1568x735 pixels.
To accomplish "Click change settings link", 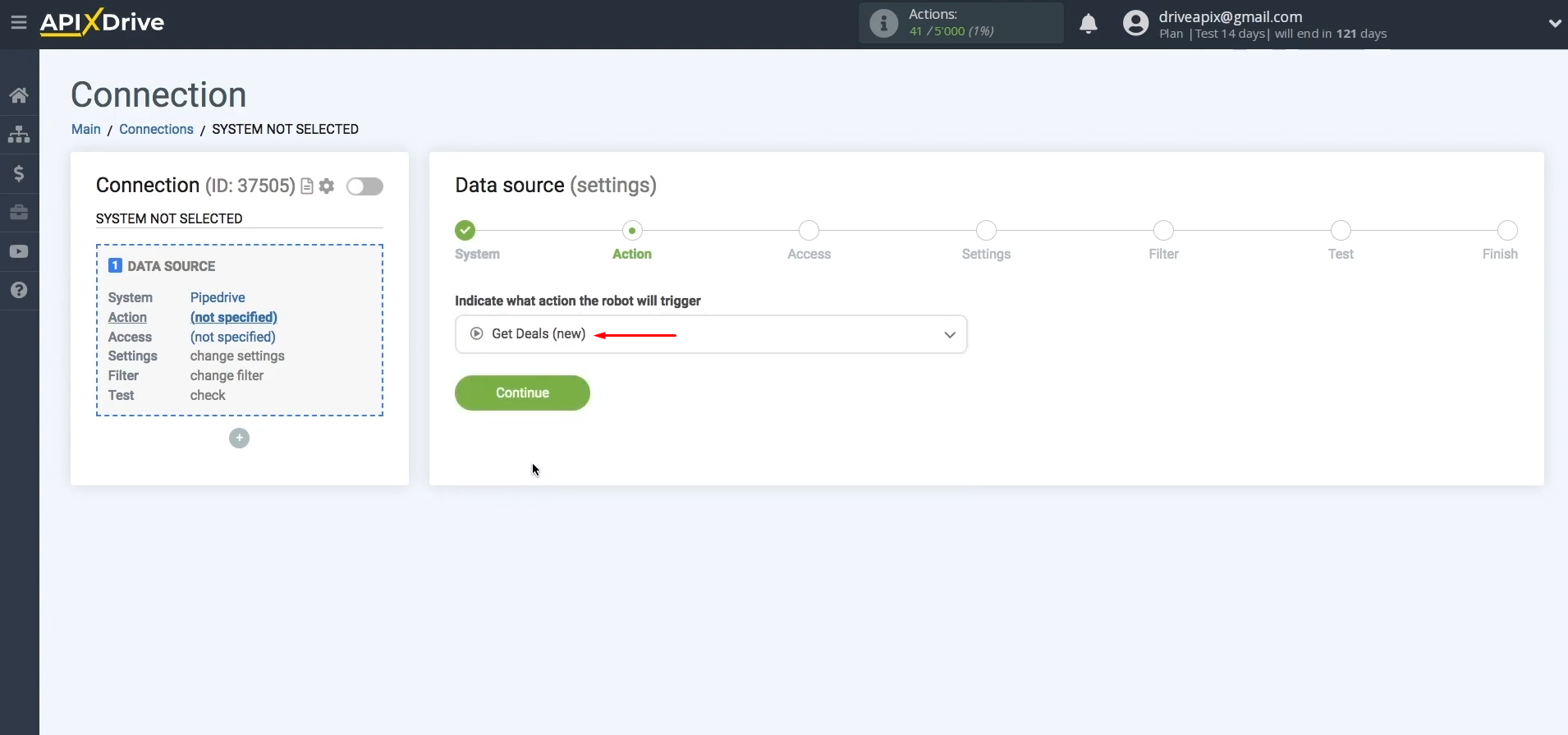I will 237,356.
